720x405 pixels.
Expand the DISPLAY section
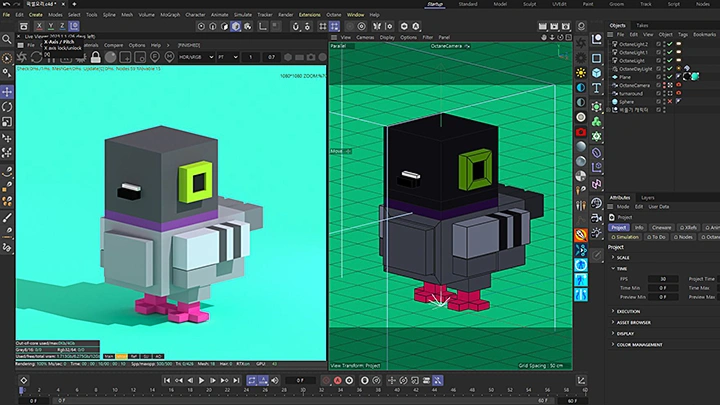(623, 333)
